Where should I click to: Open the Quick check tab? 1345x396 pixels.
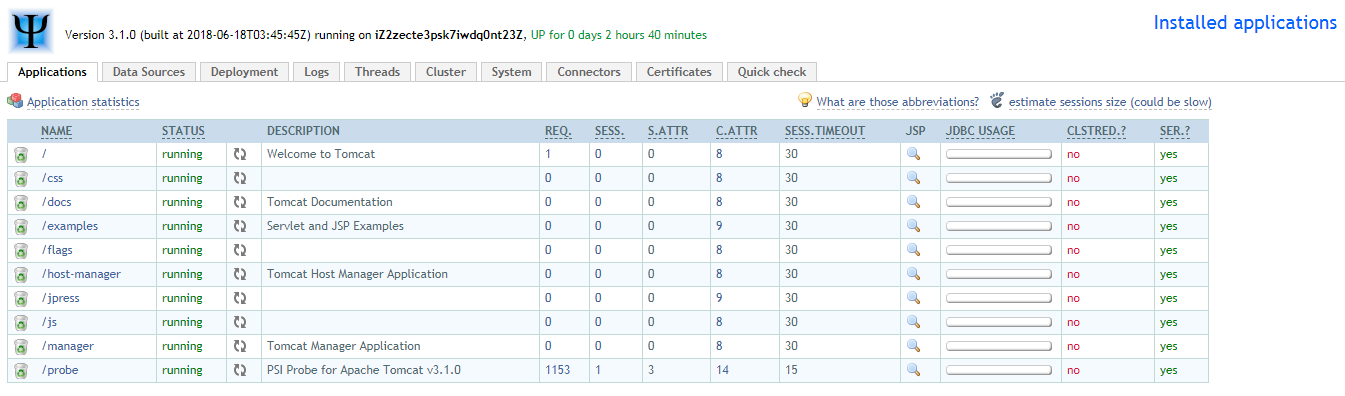(x=772, y=72)
